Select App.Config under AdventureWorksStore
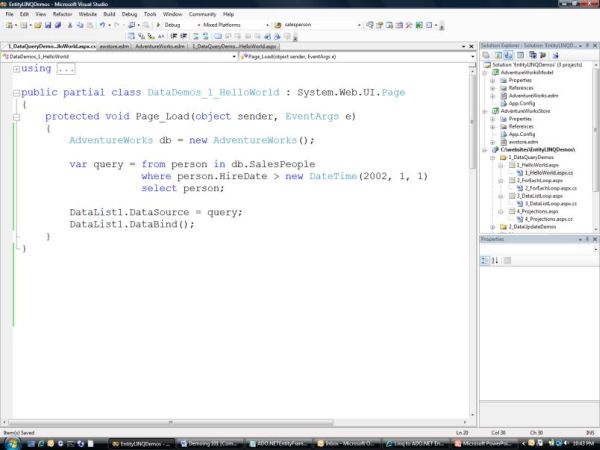This screenshot has height=450, width=600. (522, 134)
